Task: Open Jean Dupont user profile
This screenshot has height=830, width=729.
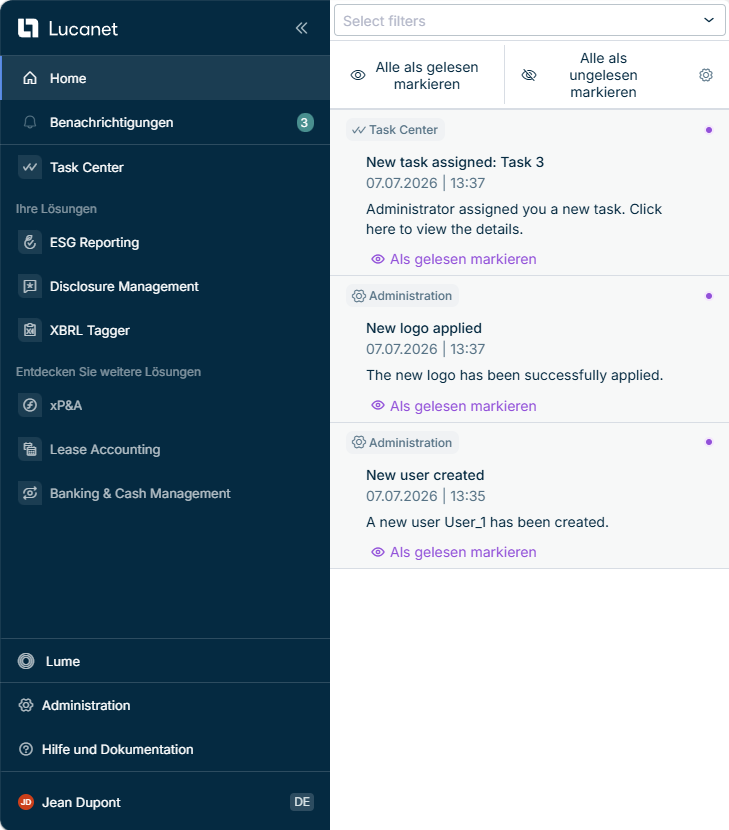Action: (x=82, y=802)
